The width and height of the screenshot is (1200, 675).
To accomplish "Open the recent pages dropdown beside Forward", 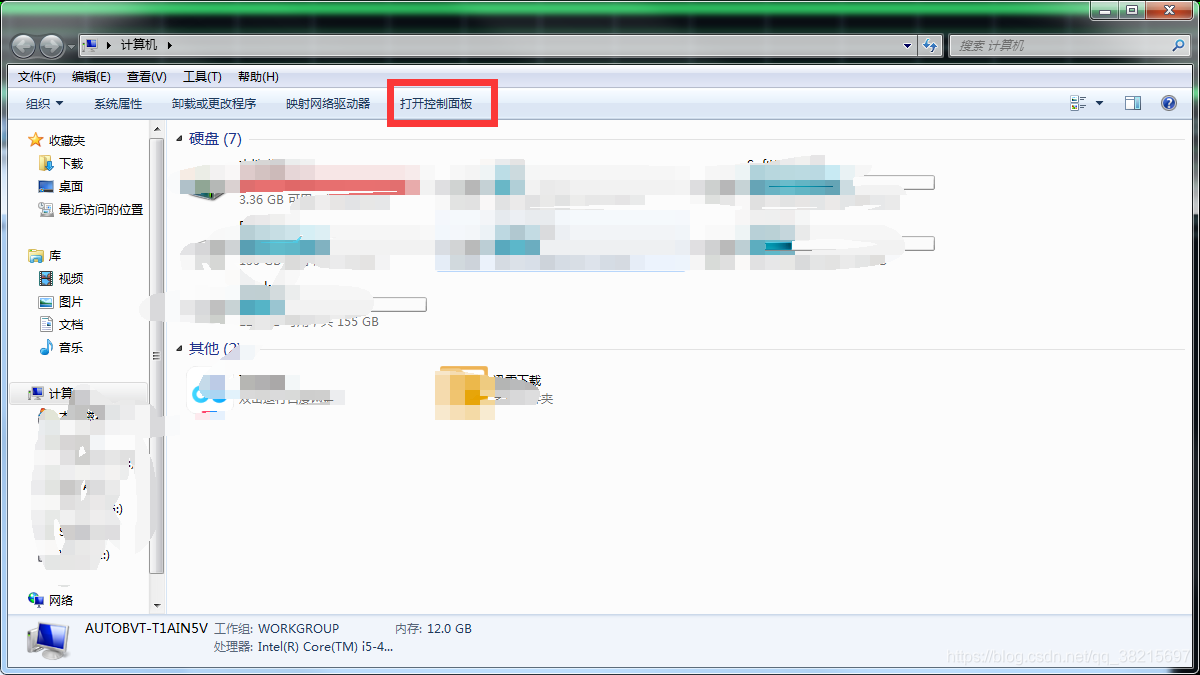I will point(70,47).
